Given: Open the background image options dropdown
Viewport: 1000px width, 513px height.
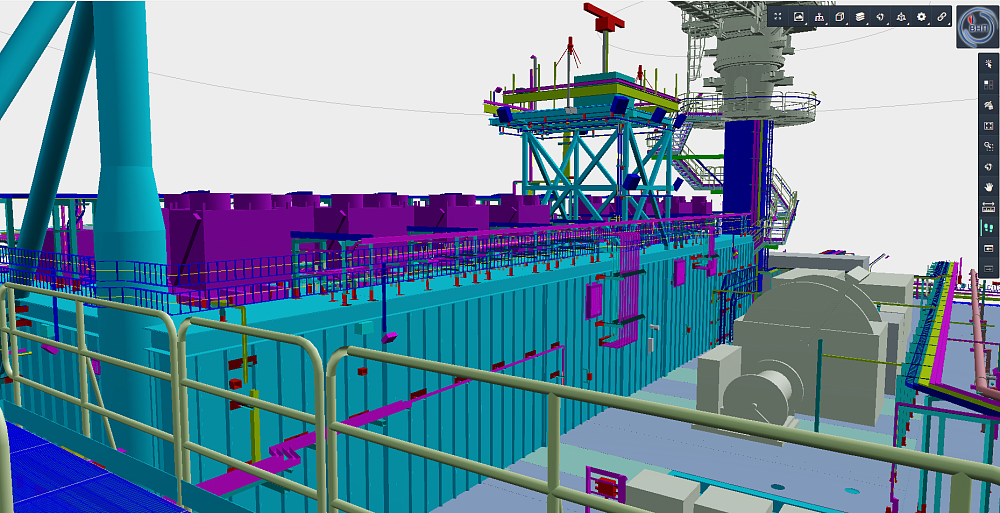Looking at the screenshot, I should click(x=799, y=16).
